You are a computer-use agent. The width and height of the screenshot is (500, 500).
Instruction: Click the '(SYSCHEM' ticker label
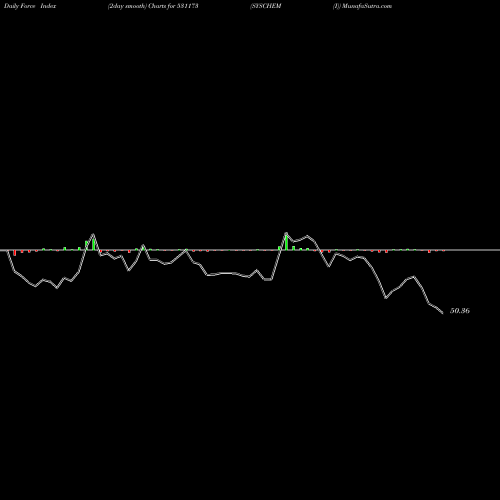click(266, 6)
